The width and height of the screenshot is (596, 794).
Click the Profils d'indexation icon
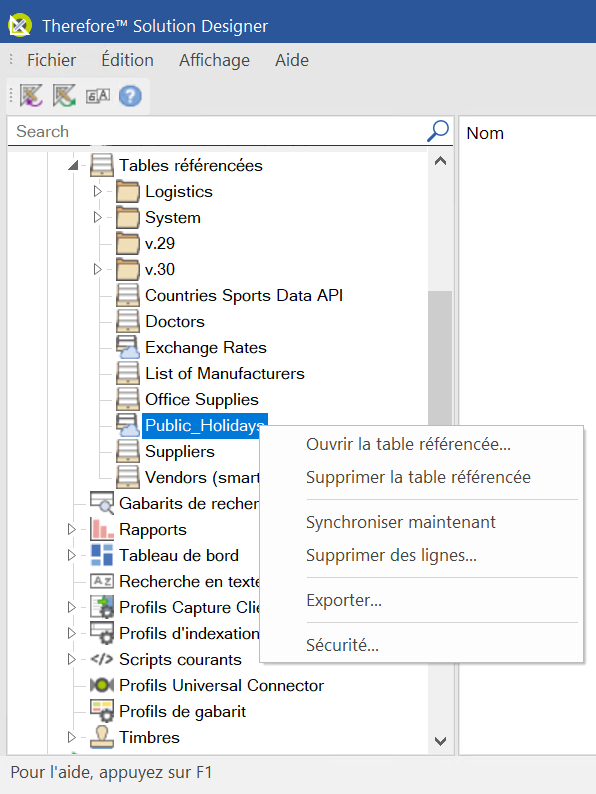coord(102,633)
